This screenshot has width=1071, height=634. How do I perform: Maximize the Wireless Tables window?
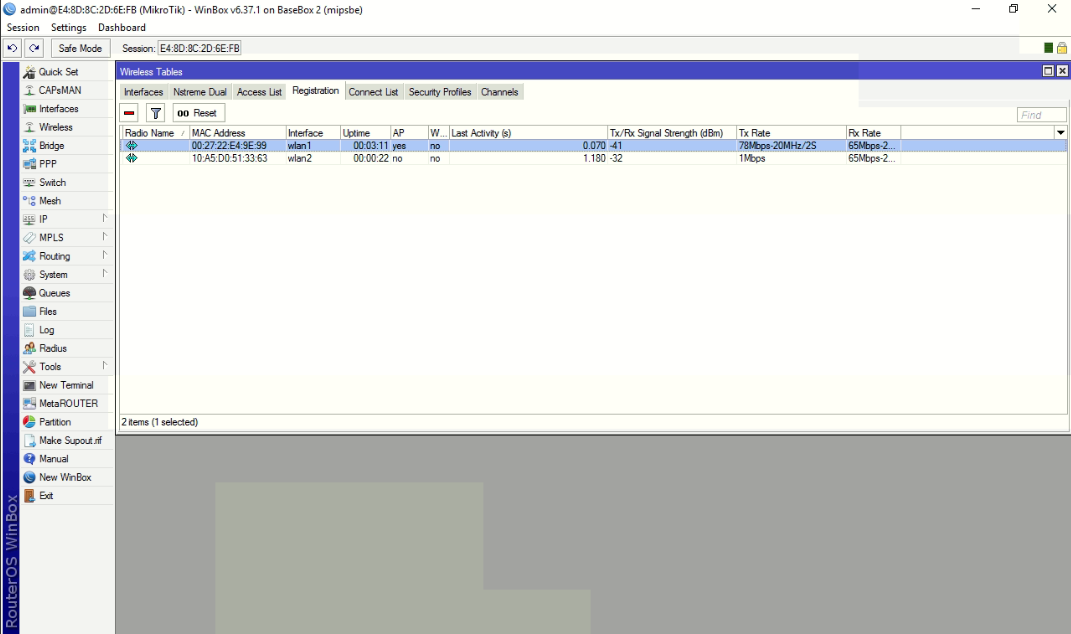(x=1048, y=71)
